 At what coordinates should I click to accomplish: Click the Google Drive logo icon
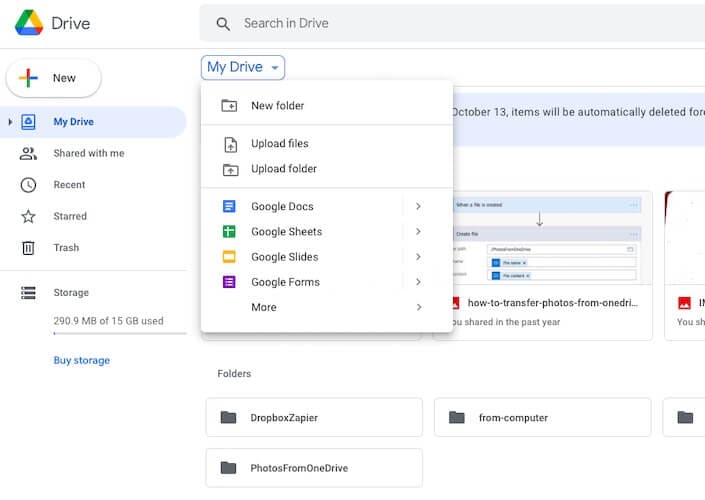pos(29,23)
